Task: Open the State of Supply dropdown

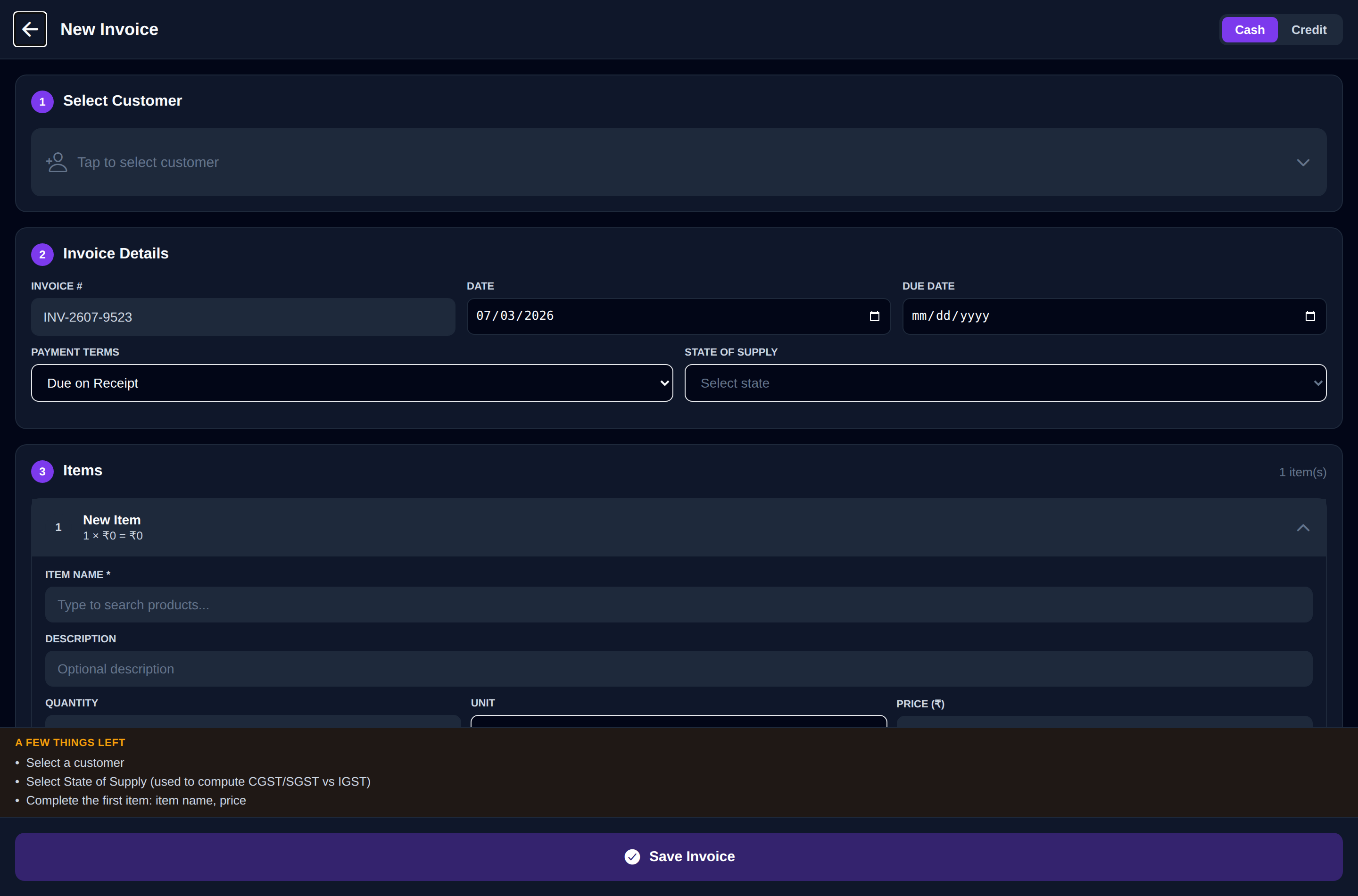Action: (x=1005, y=383)
